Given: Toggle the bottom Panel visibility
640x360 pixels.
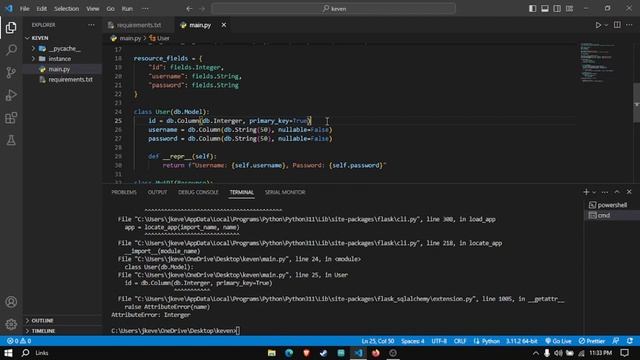Looking at the screenshot, I should (545, 9).
